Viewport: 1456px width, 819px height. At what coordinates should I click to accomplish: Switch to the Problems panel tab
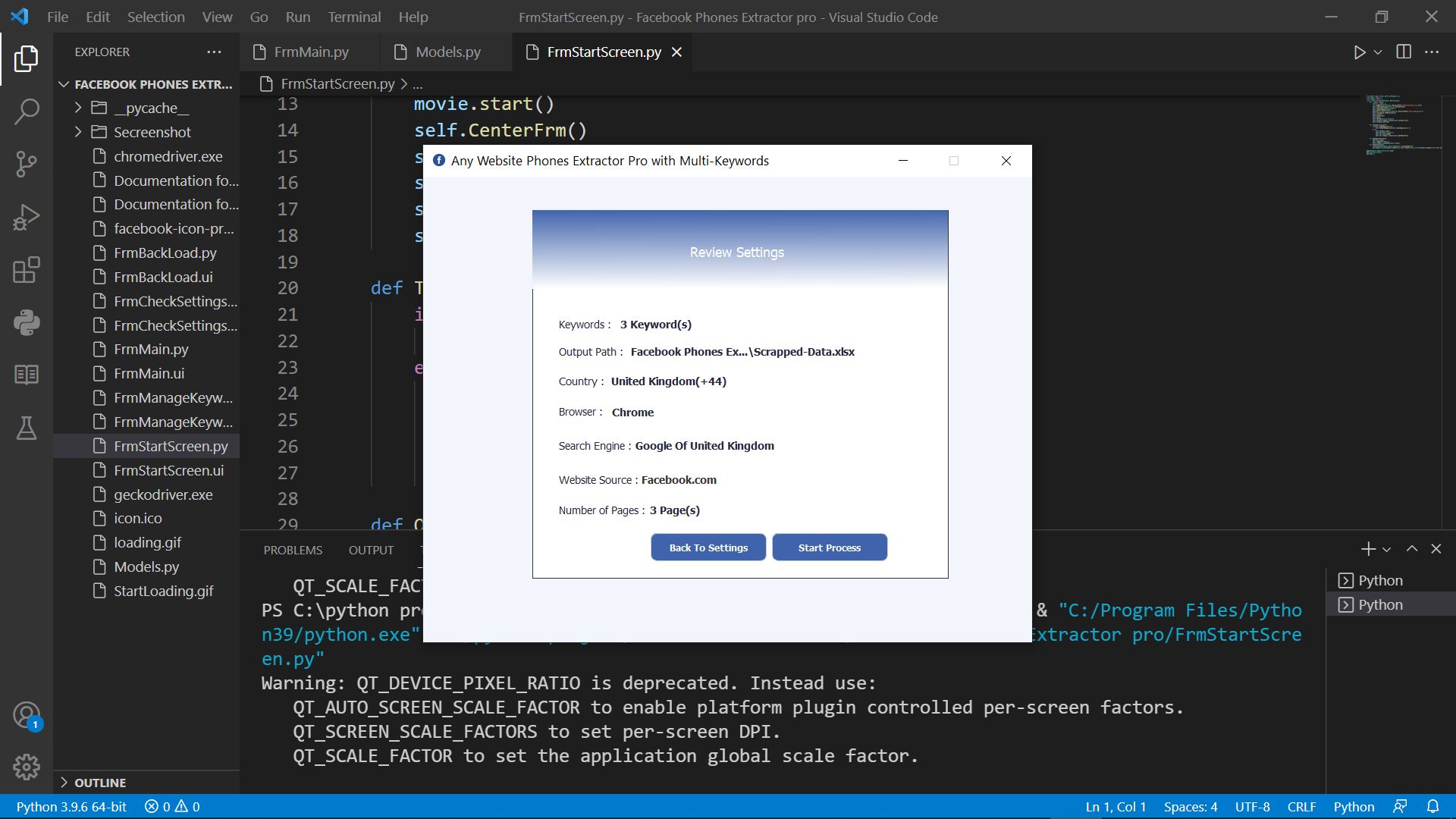pos(293,551)
